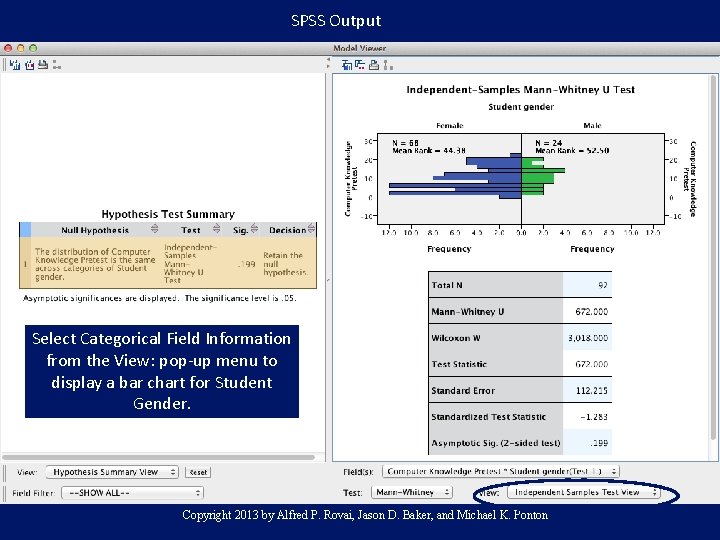Image resolution: width=720 pixels, height=540 pixels.
Task: Click the printer icon in the left pane toolbar
Action: click(x=43, y=65)
